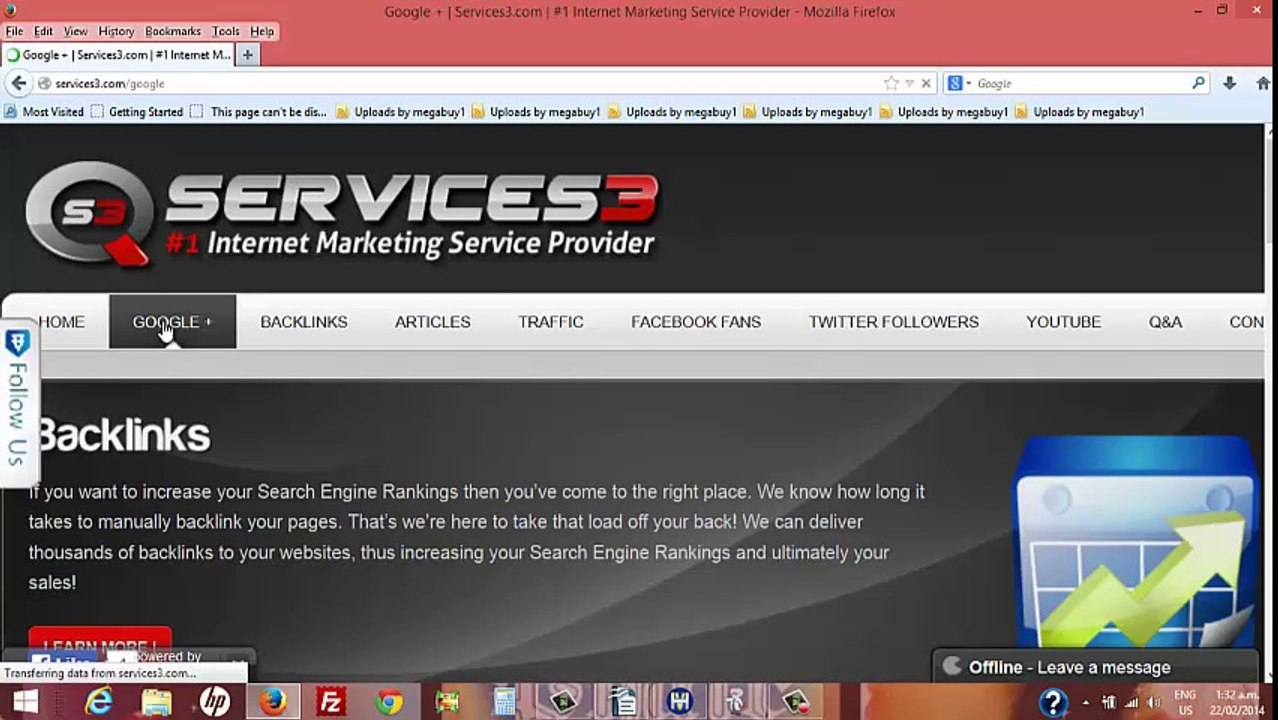Open the Calculator taskbar icon
The width and height of the screenshot is (1278, 720).
[504, 702]
